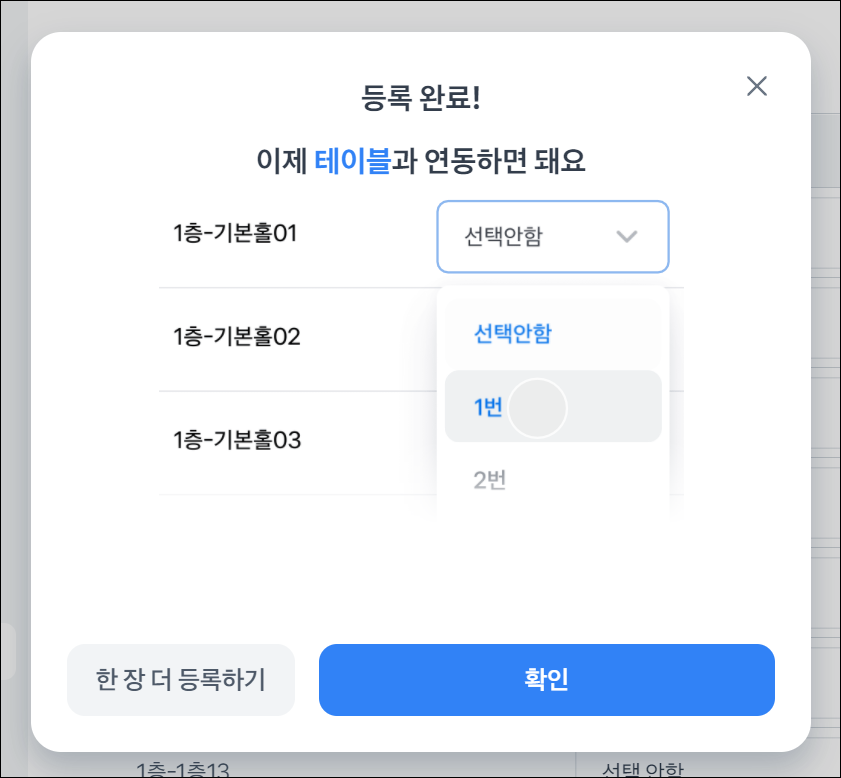
Task: Click the 1층-기본홀03 row label
Action: [236, 440]
